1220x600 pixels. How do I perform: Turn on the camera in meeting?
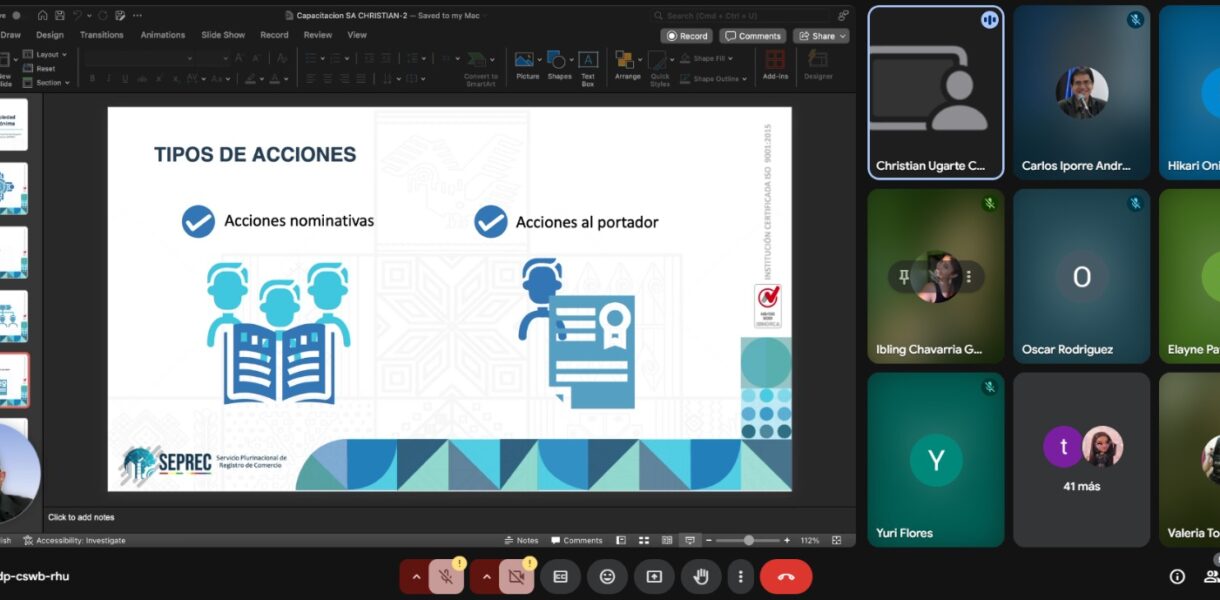(517, 577)
